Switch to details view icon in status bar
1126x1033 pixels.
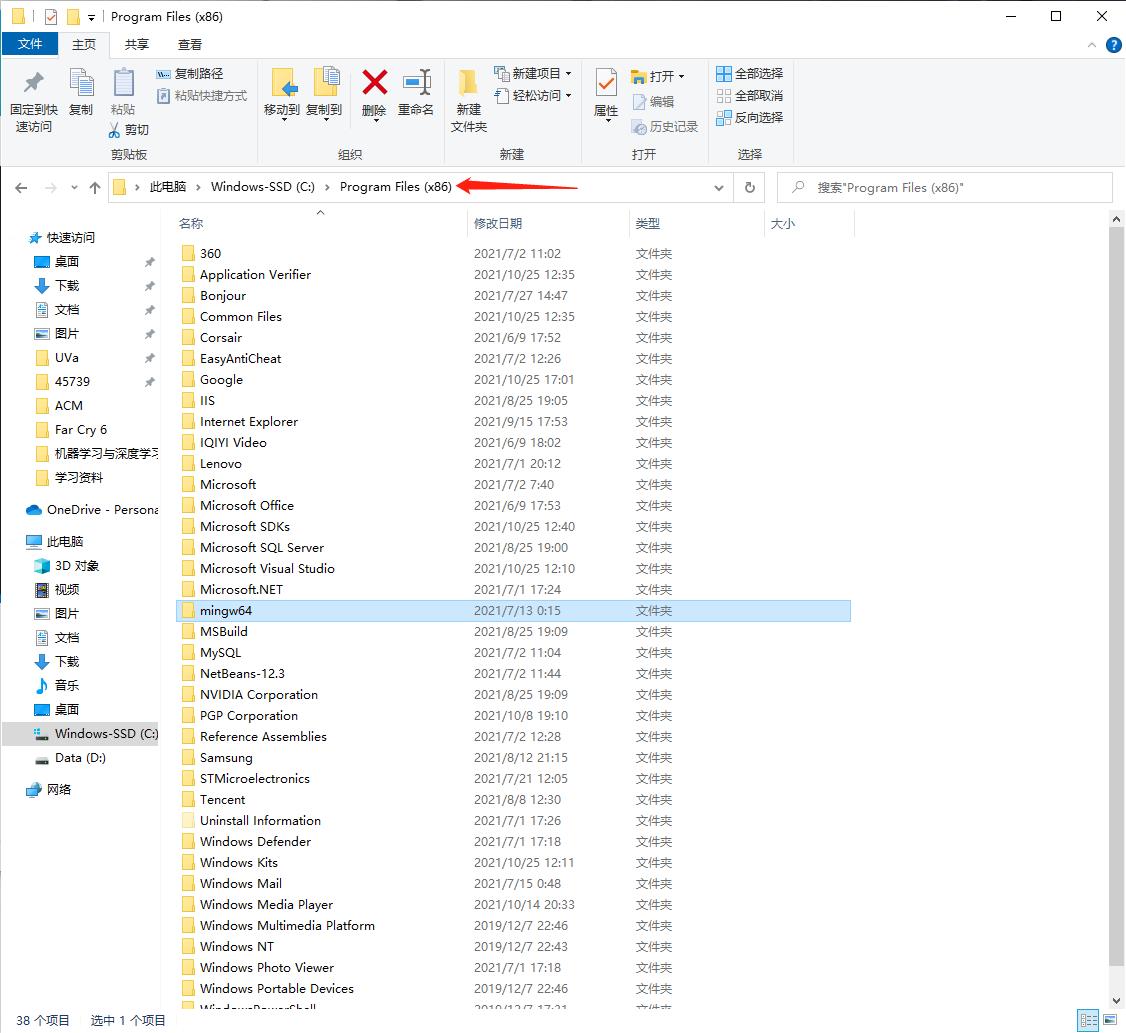[x=1089, y=1019]
